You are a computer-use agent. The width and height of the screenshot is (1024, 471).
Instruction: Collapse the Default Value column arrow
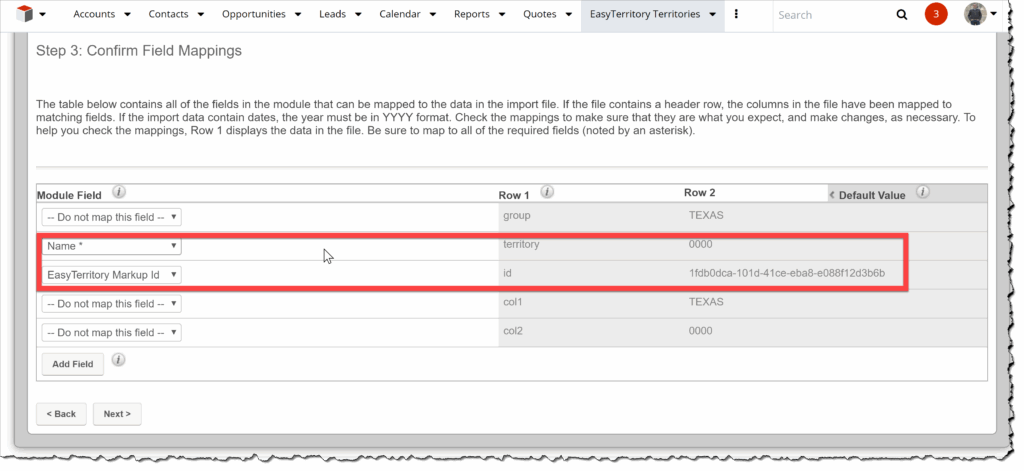[x=833, y=194]
